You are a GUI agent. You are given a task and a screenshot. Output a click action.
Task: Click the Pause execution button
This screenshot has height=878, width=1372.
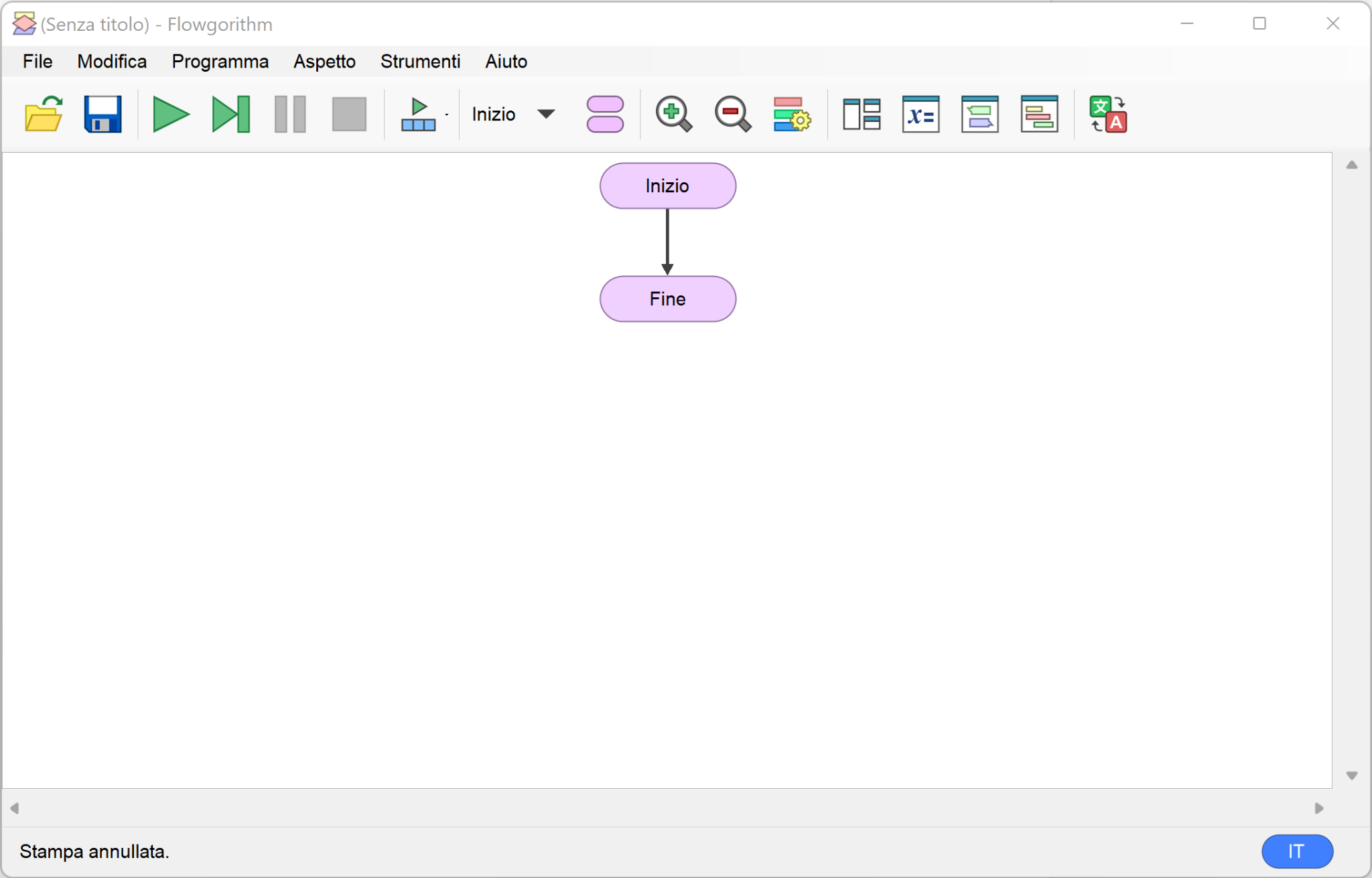pyautogui.click(x=290, y=114)
